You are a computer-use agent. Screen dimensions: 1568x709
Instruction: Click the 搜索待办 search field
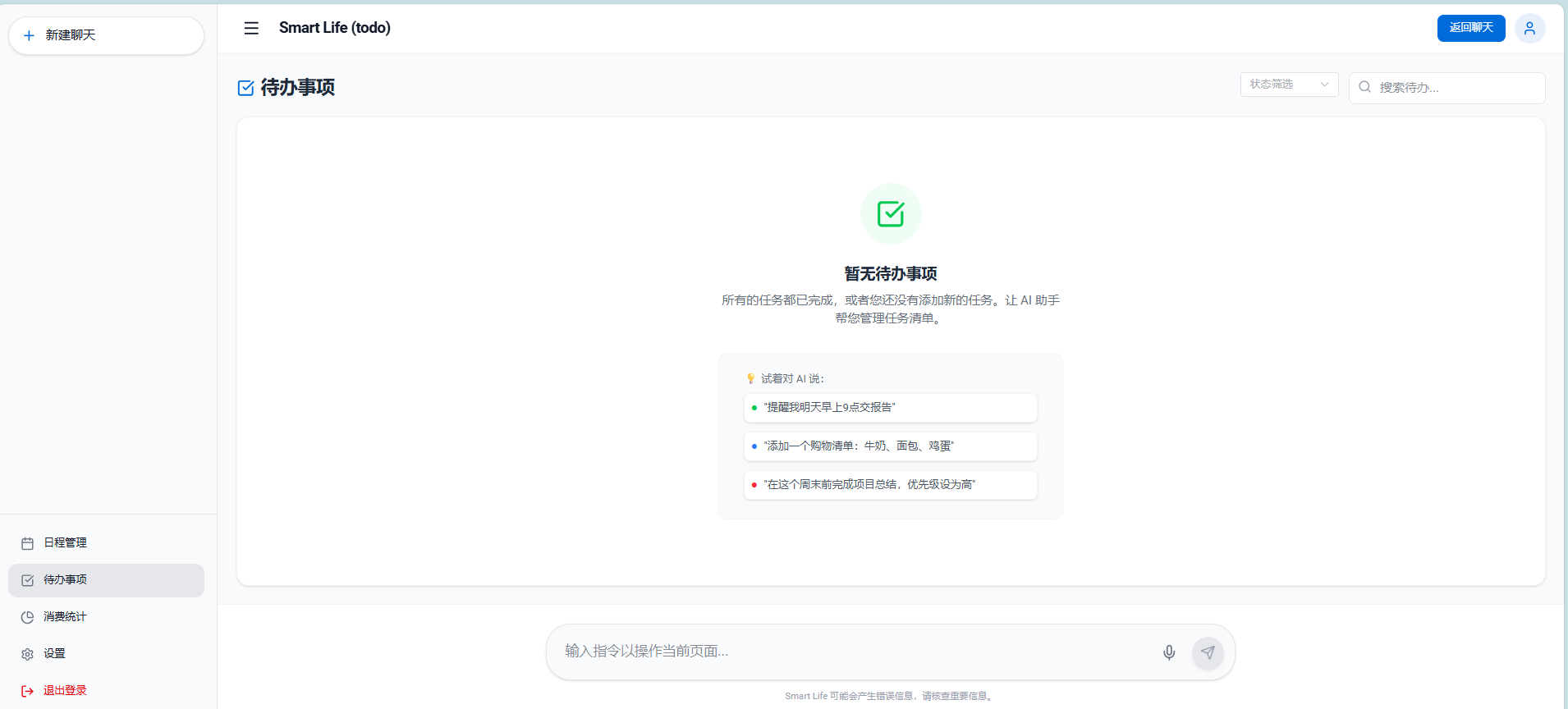pos(1447,87)
